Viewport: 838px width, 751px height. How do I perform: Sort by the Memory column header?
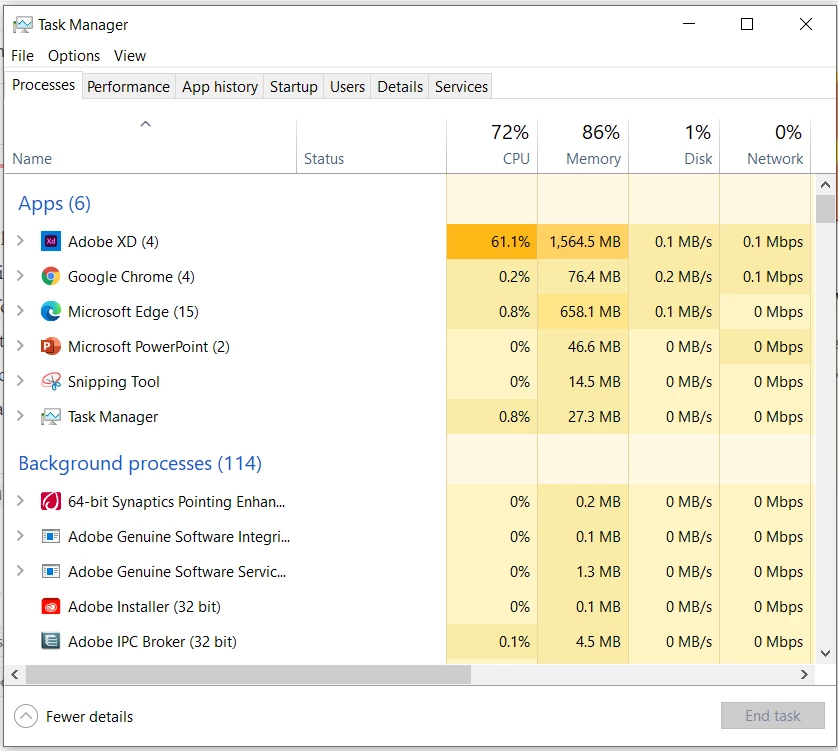click(583, 146)
